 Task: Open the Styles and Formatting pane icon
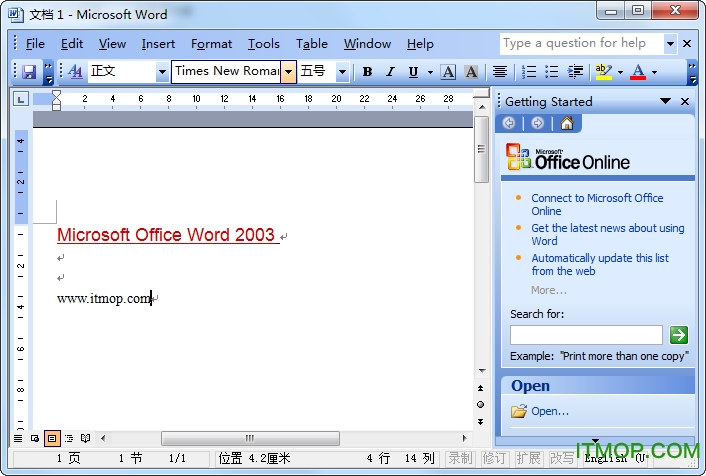75,72
